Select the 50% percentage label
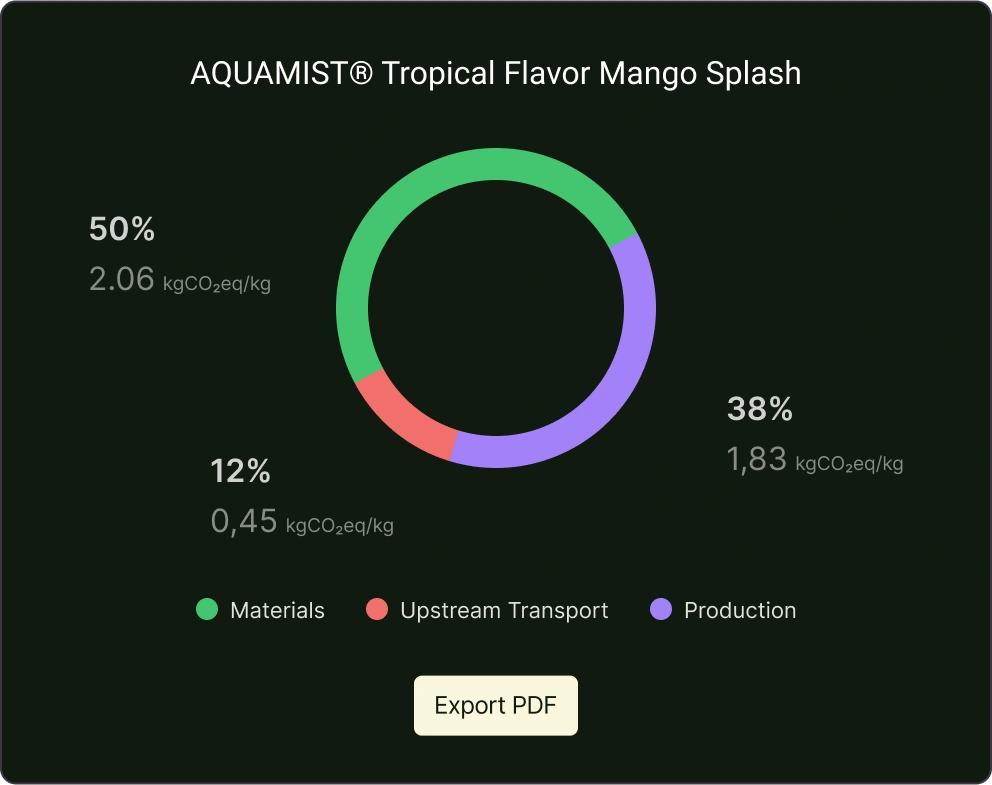 (121, 229)
